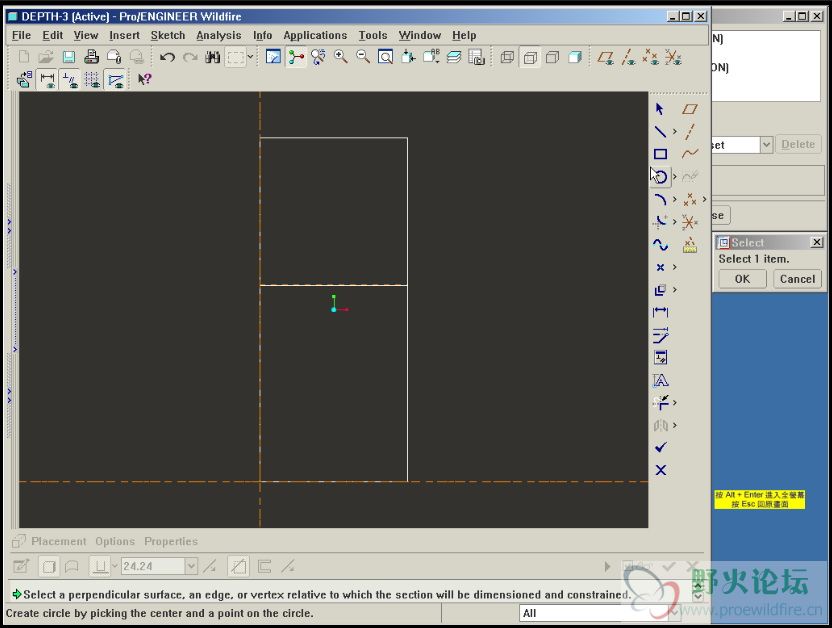Open the Constraints tool
The width and height of the screenshot is (832, 628).
pos(660,357)
